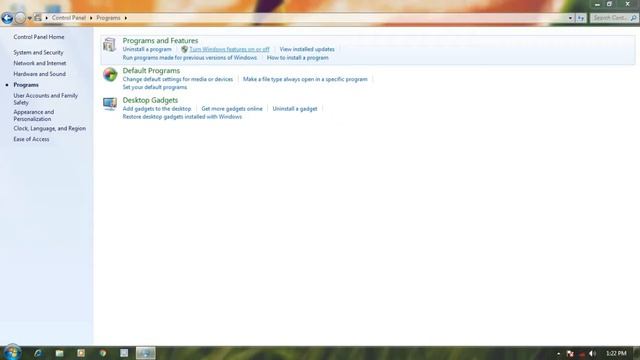This screenshot has height=360, width=640.
Task: Click the address bar Refresh button
Action: 580,18
